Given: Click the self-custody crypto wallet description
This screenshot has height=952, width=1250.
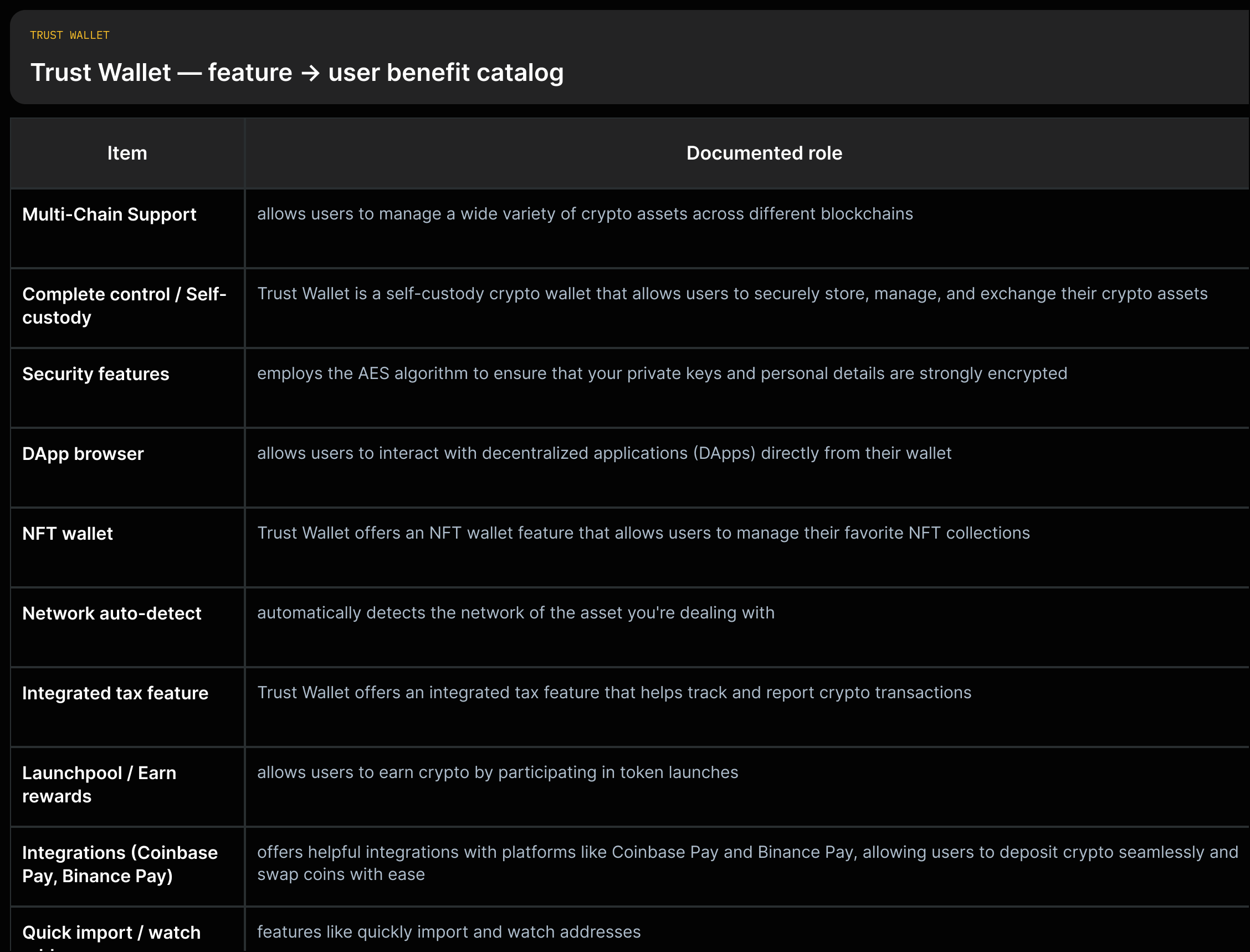Looking at the screenshot, I should (732, 294).
